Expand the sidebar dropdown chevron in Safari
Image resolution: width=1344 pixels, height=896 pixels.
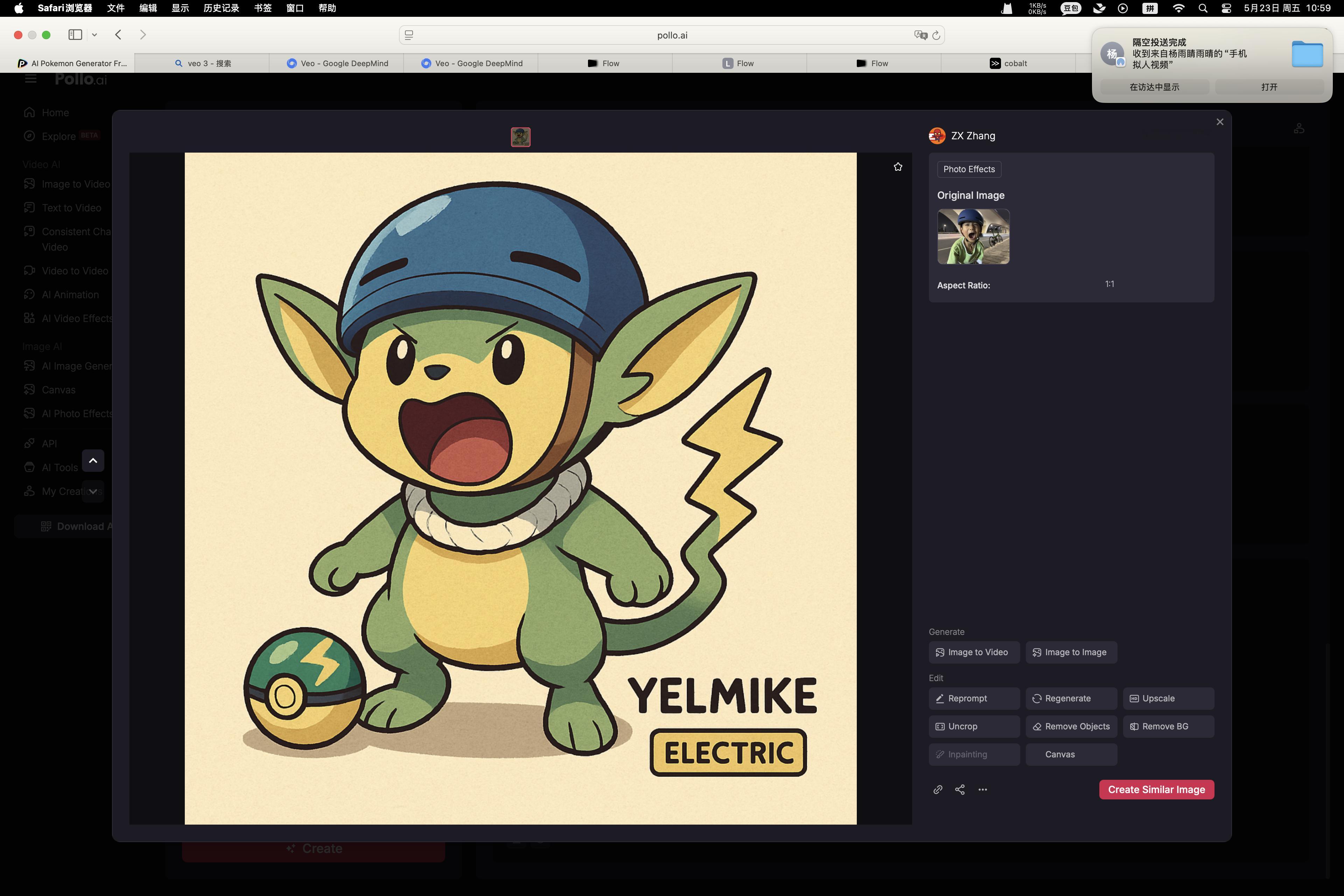[94, 35]
